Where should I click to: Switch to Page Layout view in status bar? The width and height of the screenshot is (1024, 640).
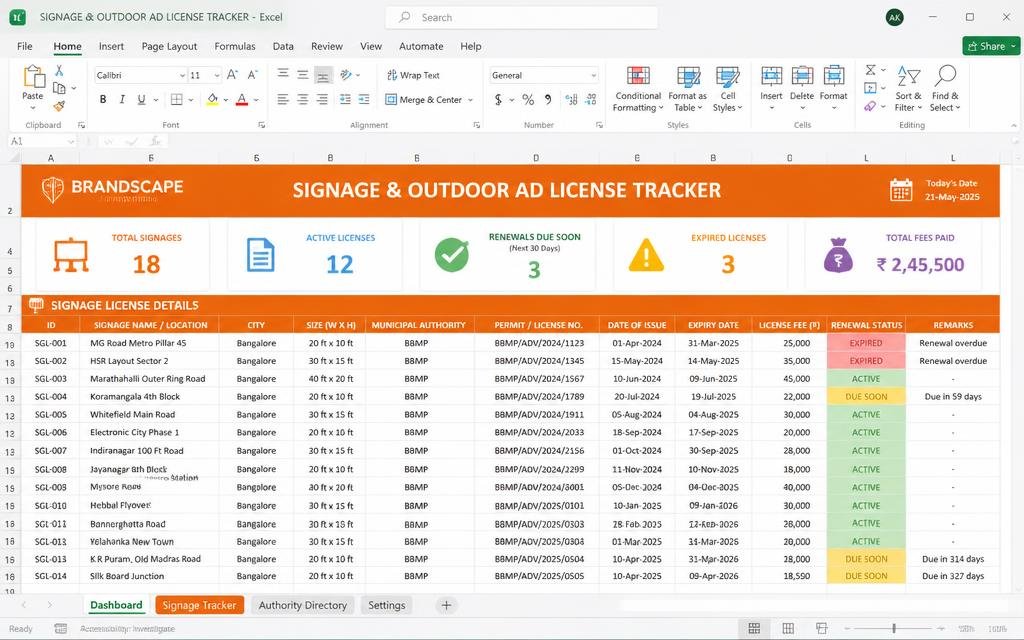[x=788, y=628]
